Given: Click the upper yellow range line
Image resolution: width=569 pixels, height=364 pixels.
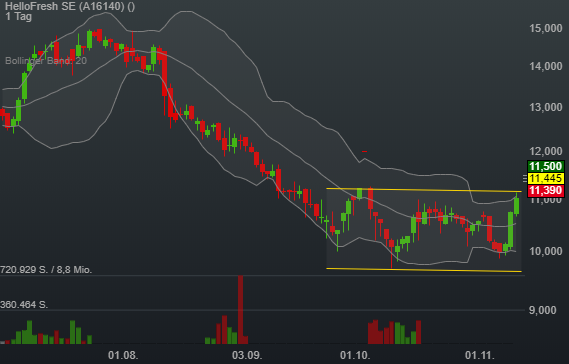Looking at the screenshot, I should (x=423, y=190).
